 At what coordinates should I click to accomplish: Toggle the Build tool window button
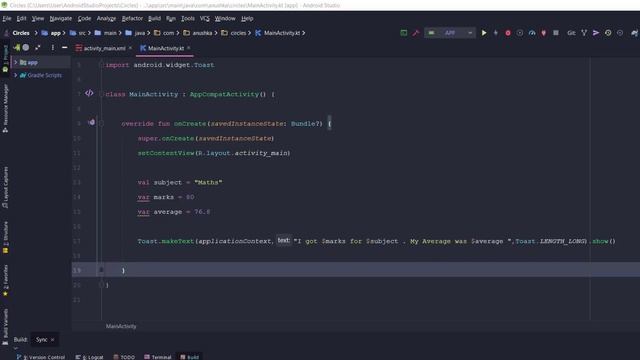pyautogui.click(x=189, y=357)
